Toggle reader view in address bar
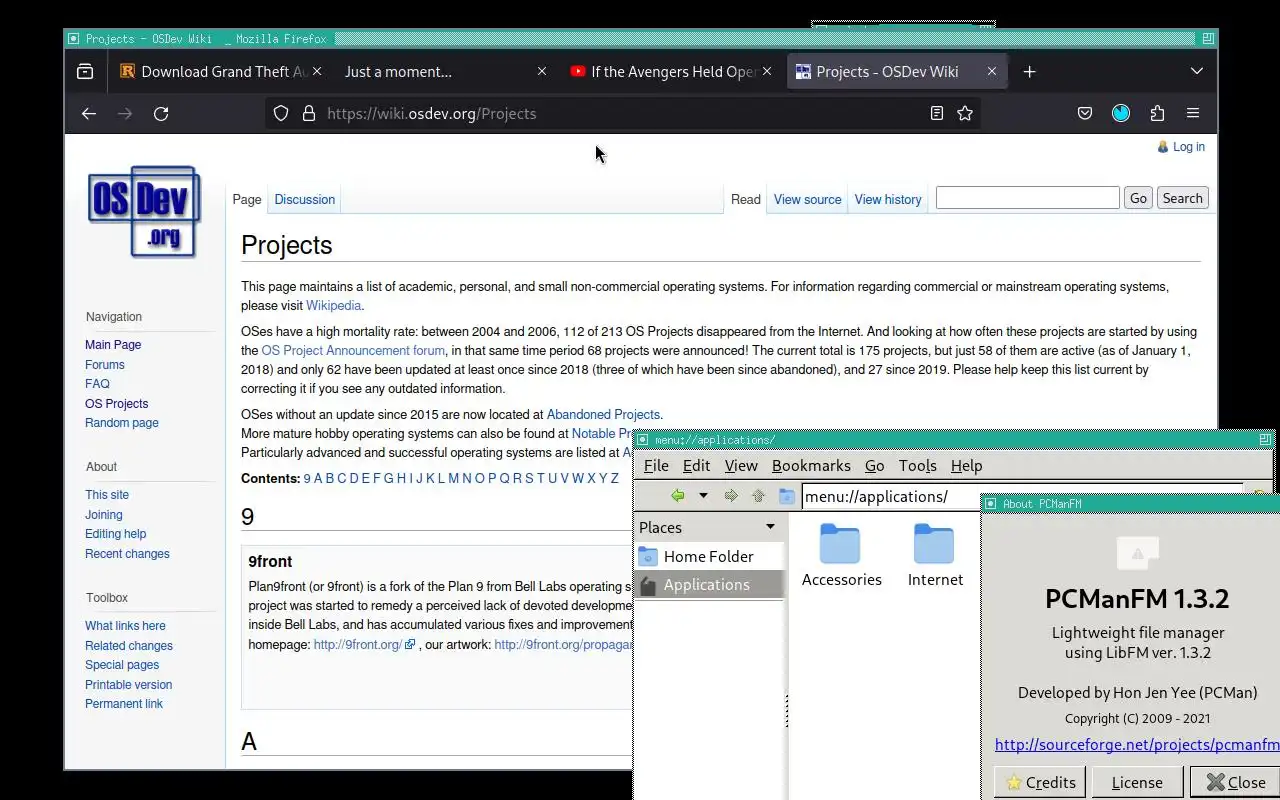Image resolution: width=1280 pixels, height=800 pixels. (x=937, y=114)
